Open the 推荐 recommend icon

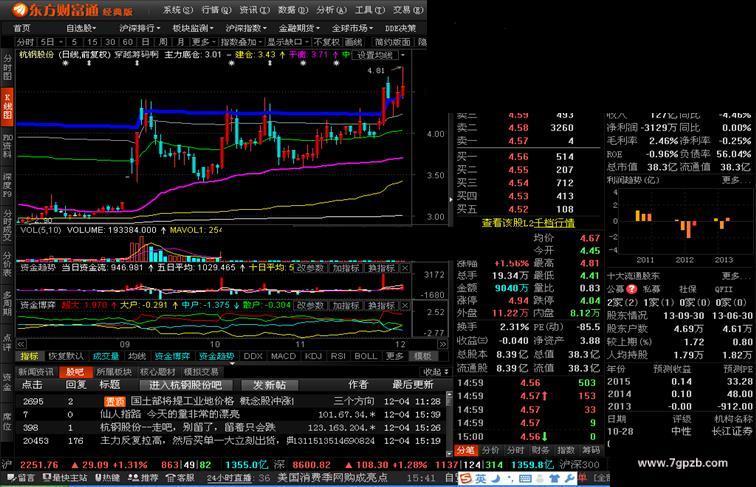(134, 478)
